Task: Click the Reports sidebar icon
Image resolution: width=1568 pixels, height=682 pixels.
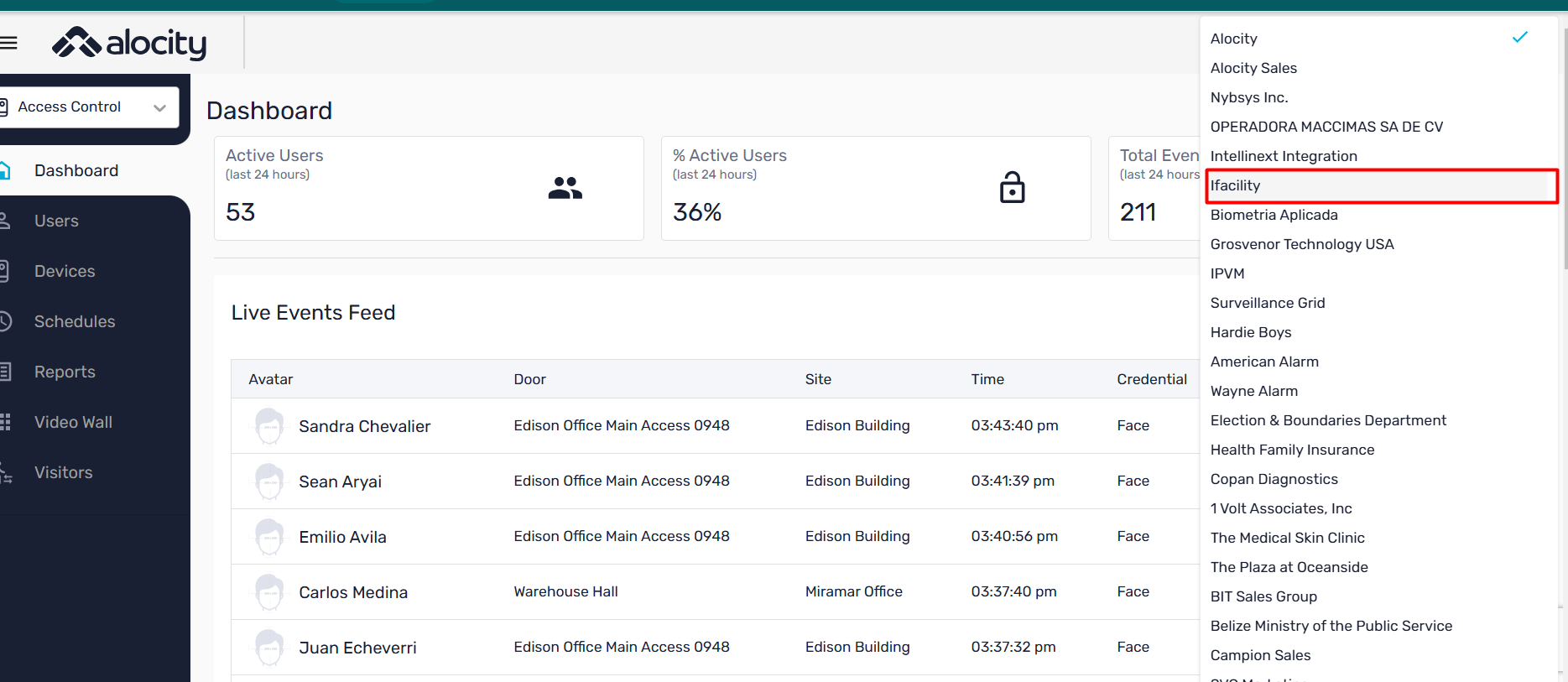Action: [5, 372]
